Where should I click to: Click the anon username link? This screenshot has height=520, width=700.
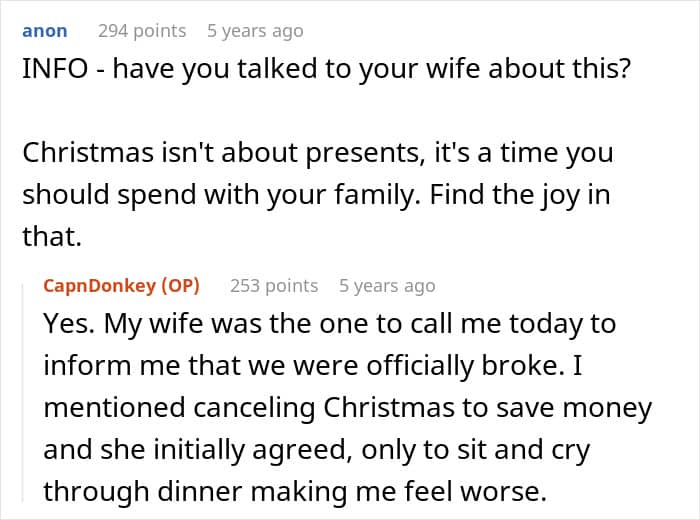click(44, 31)
